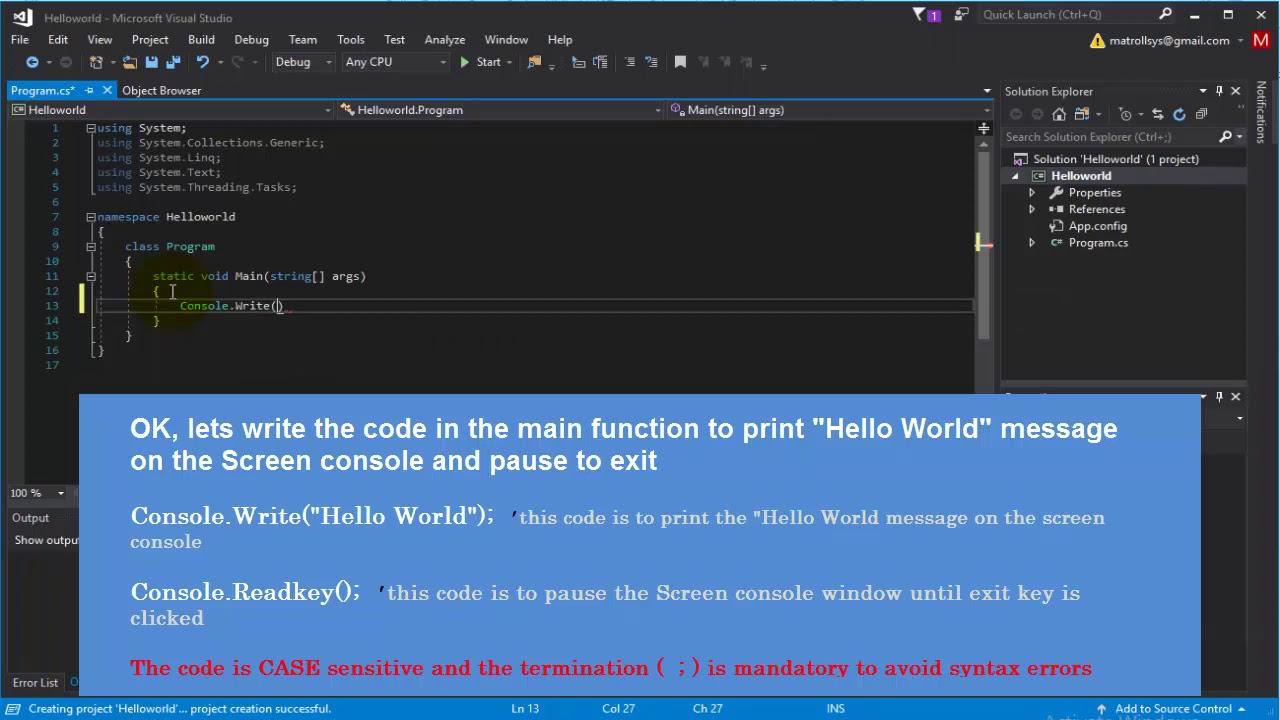The image size is (1280, 720).
Task: Close the Program.cs tab
Action: coord(107,90)
